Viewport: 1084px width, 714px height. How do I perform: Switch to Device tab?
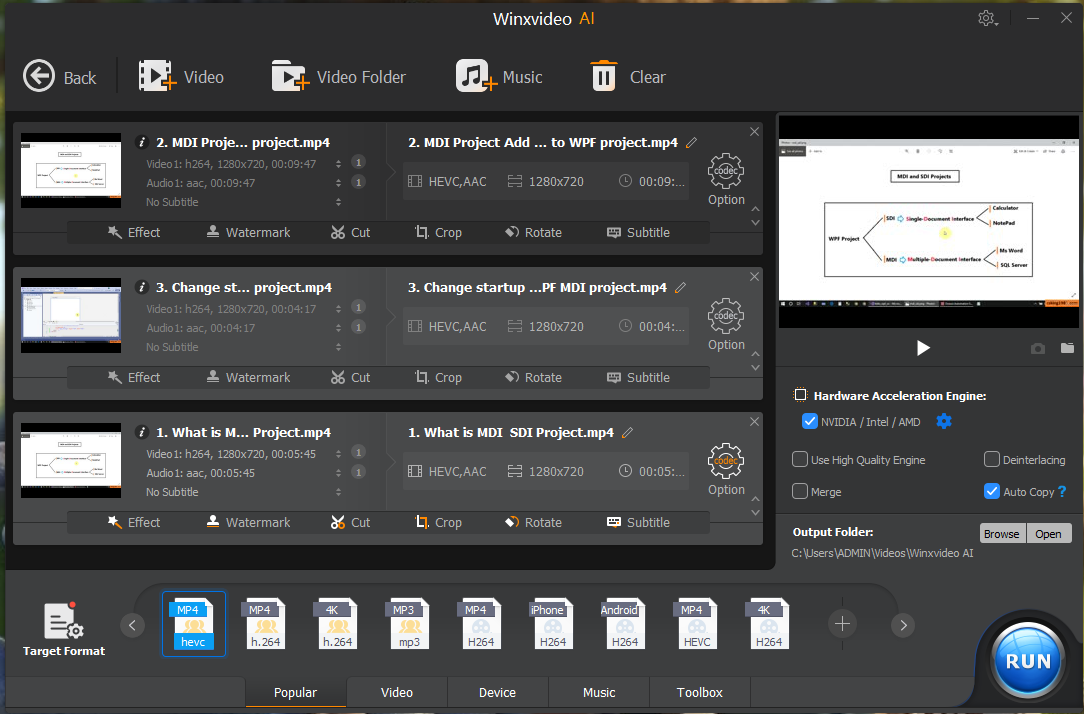coord(498,692)
